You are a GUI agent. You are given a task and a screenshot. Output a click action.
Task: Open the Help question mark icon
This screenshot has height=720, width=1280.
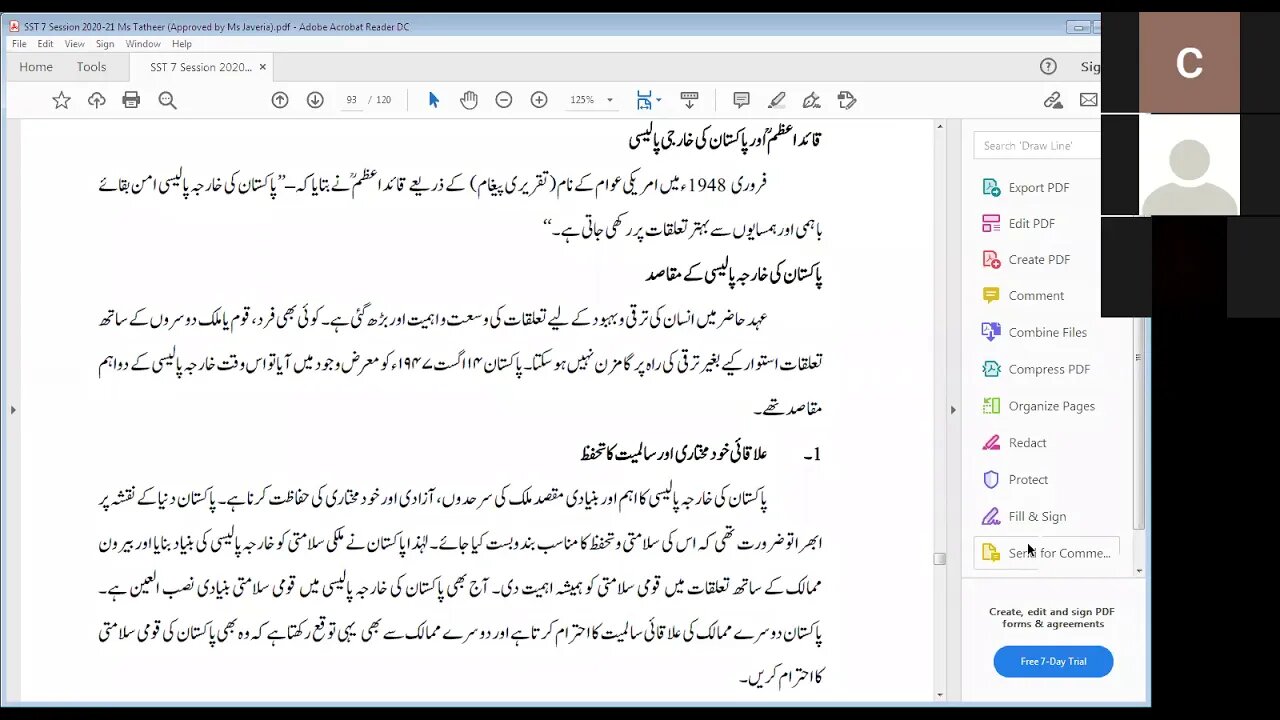(1048, 67)
